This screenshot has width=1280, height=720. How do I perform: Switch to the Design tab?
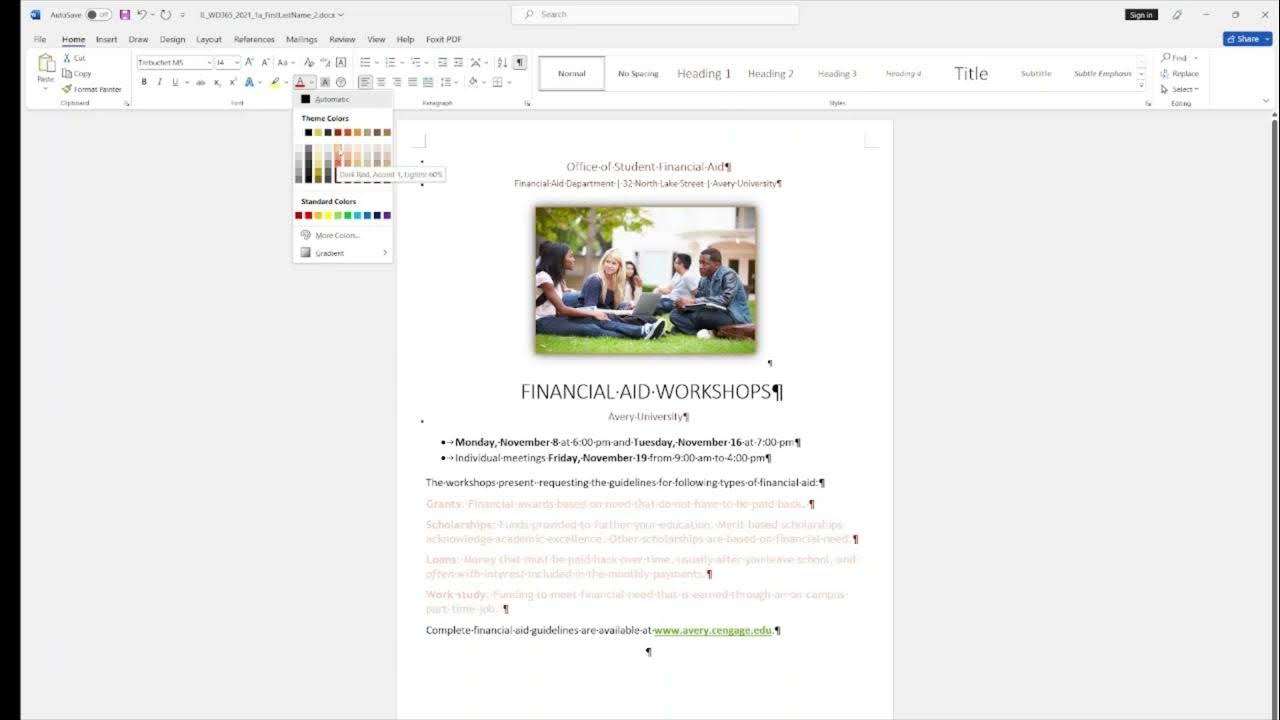click(x=172, y=39)
